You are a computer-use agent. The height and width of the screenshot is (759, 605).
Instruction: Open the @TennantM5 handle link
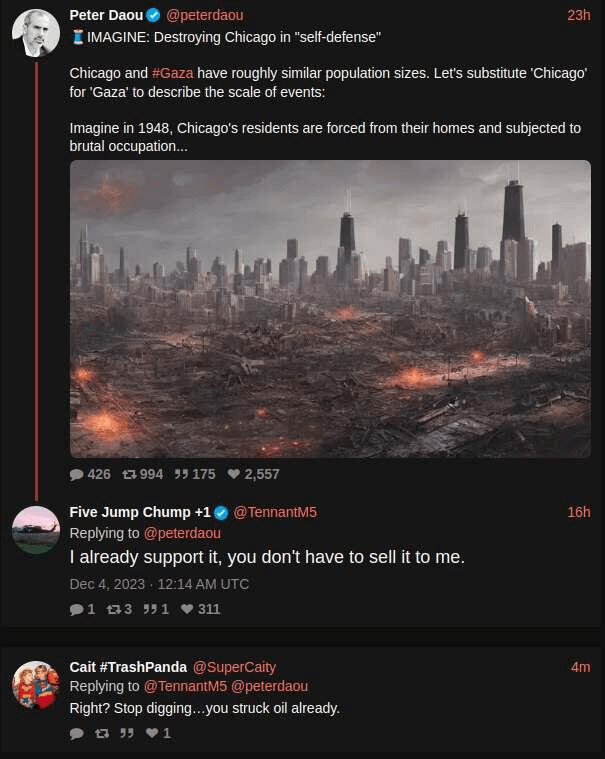click(x=275, y=512)
